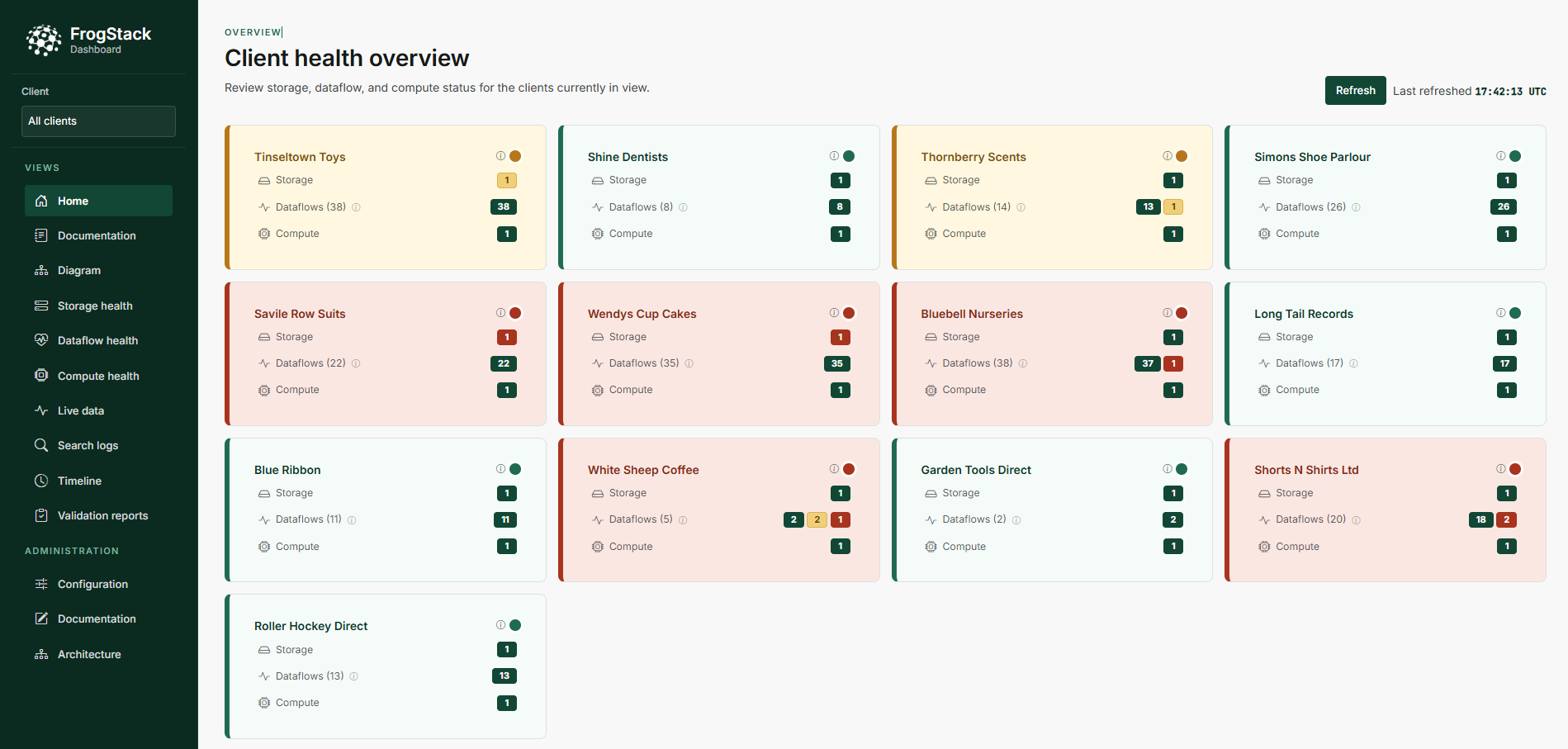This screenshot has height=749, width=1568.
Task: Click Wendys Cup Cakes Dataflows 35 badge
Action: (x=837, y=363)
